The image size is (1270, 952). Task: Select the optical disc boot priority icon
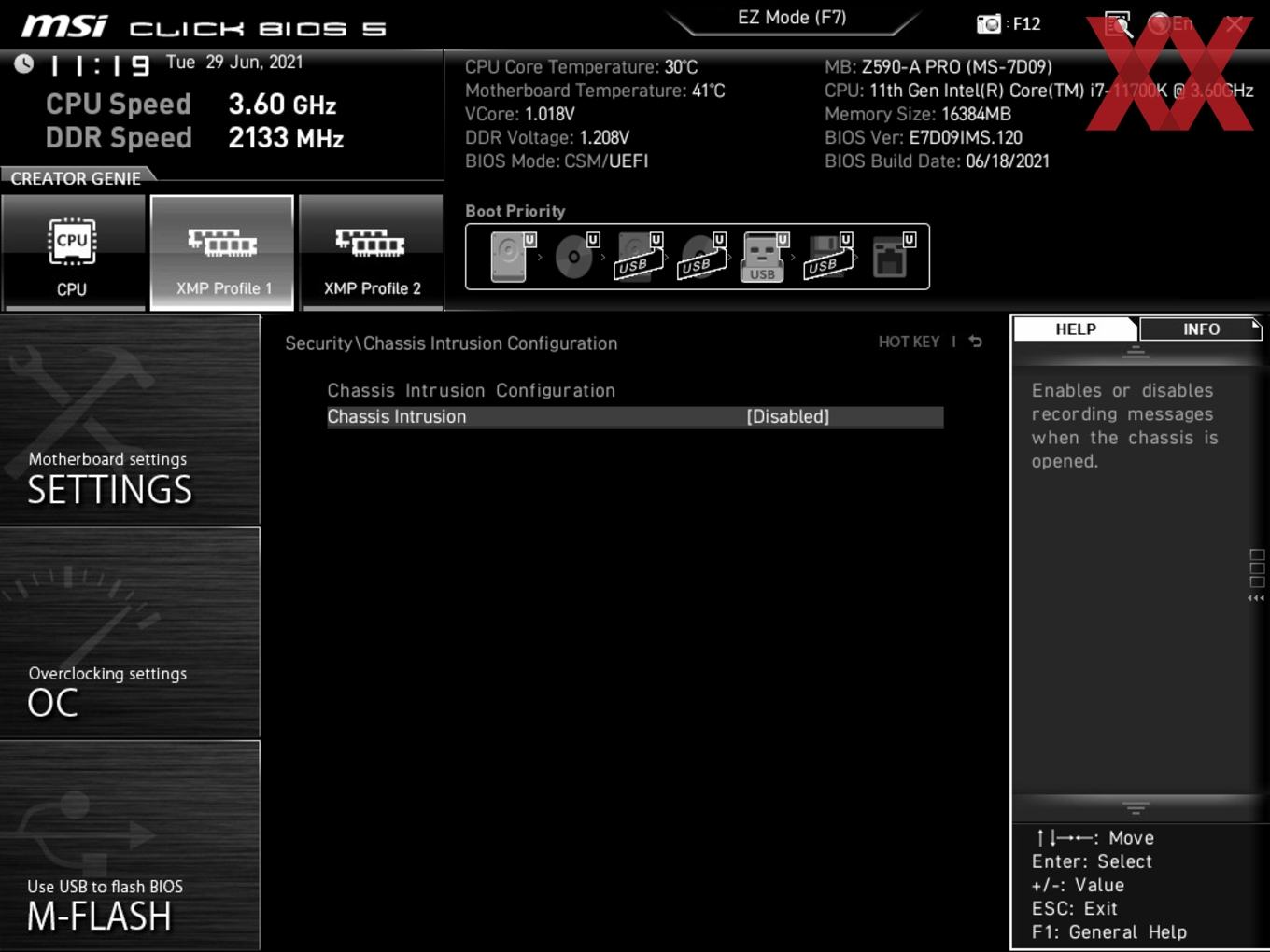(576, 257)
